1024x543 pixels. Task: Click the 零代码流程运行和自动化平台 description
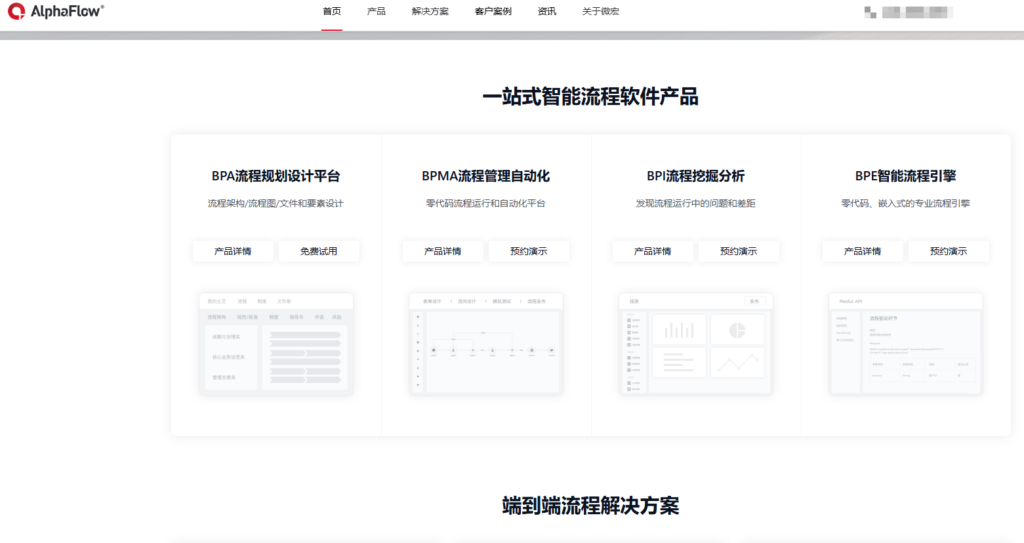point(486,203)
